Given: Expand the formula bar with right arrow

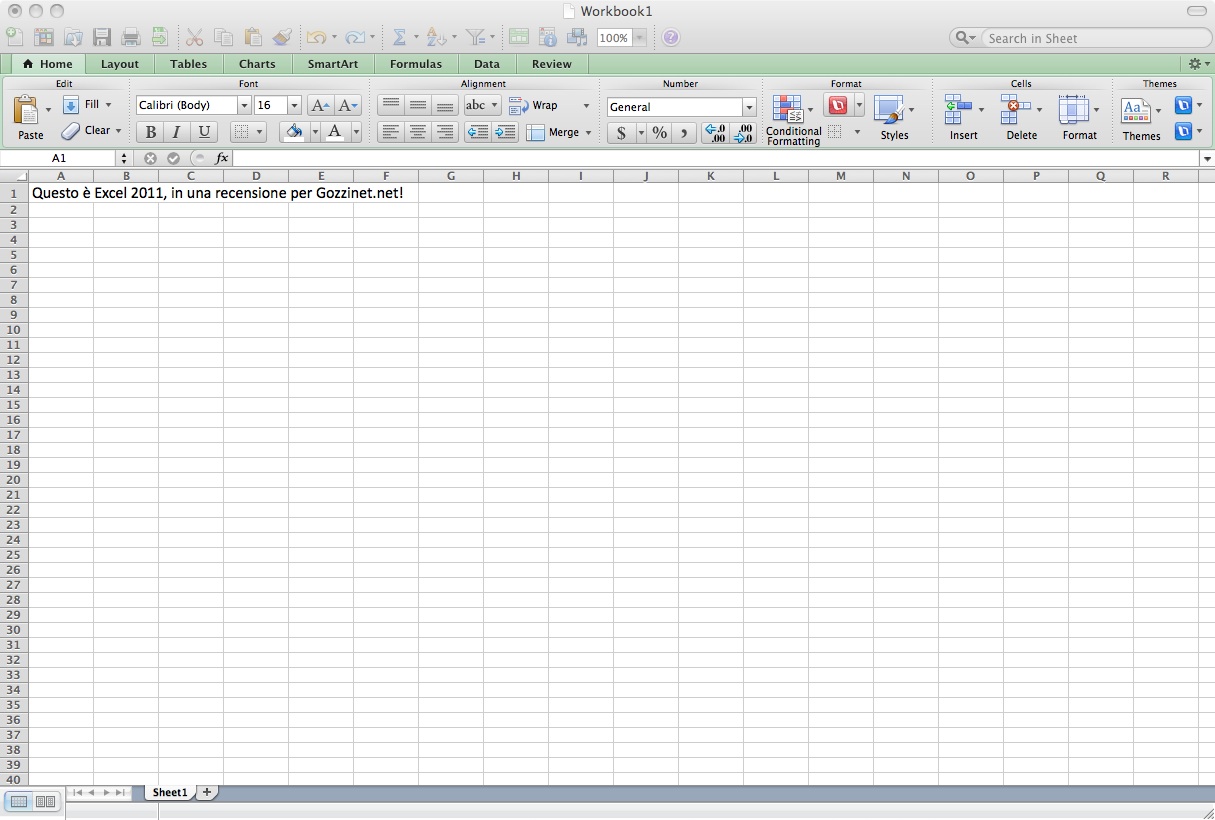Looking at the screenshot, I should click(x=1207, y=158).
